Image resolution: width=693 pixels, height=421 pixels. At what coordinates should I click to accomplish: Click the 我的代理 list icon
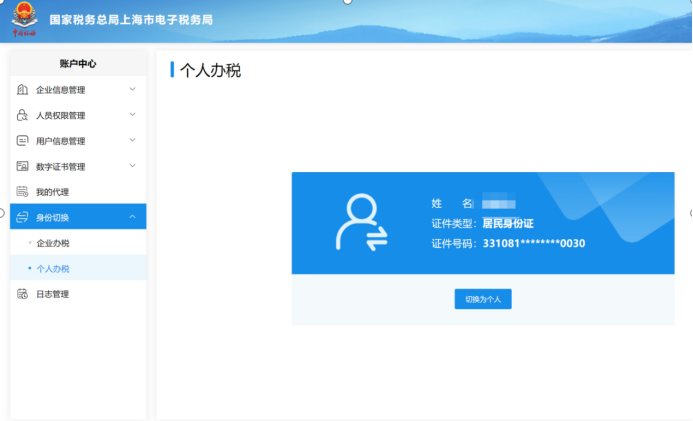point(22,192)
